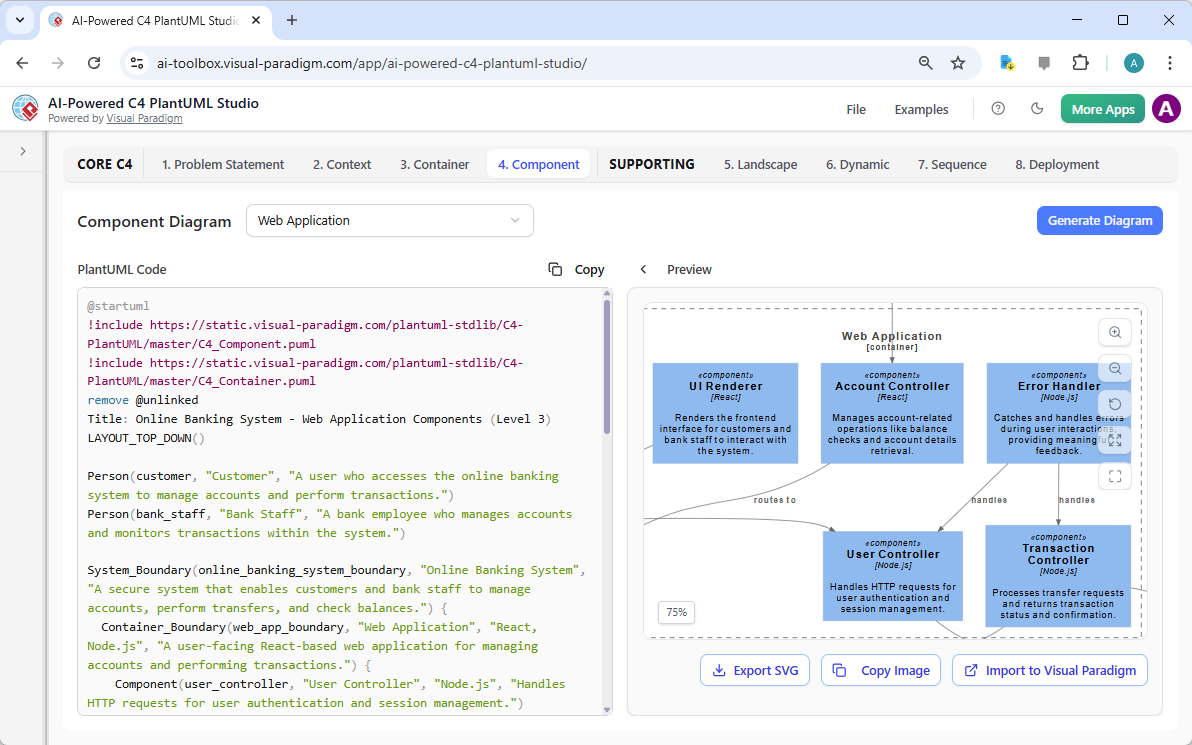Image resolution: width=1192 pixels, height=745 pixels.
Task: Click the Generate Diagram button
Action: point(1099,220)
